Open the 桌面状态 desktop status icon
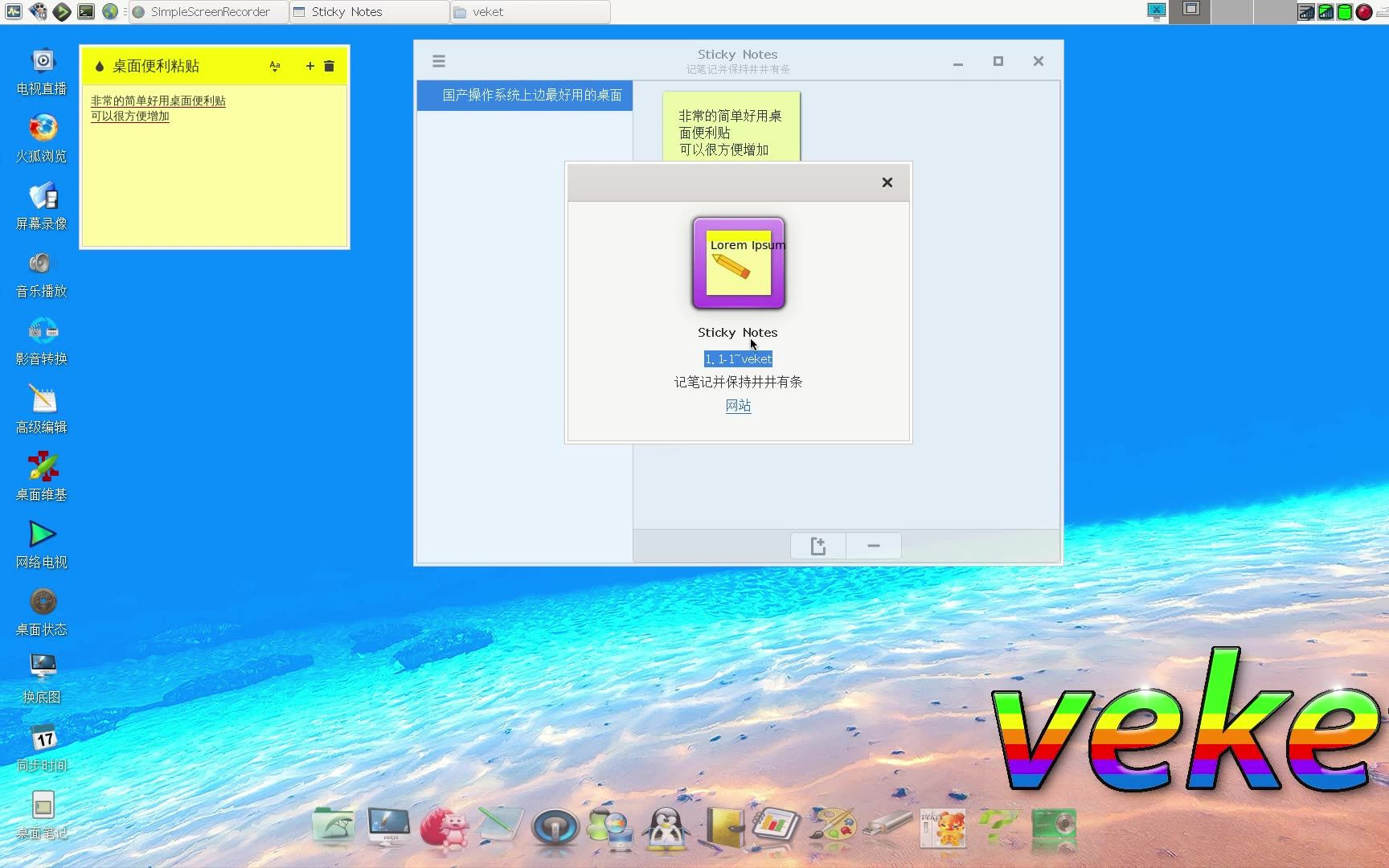The image size is (1389, 868). click(42, 612)
